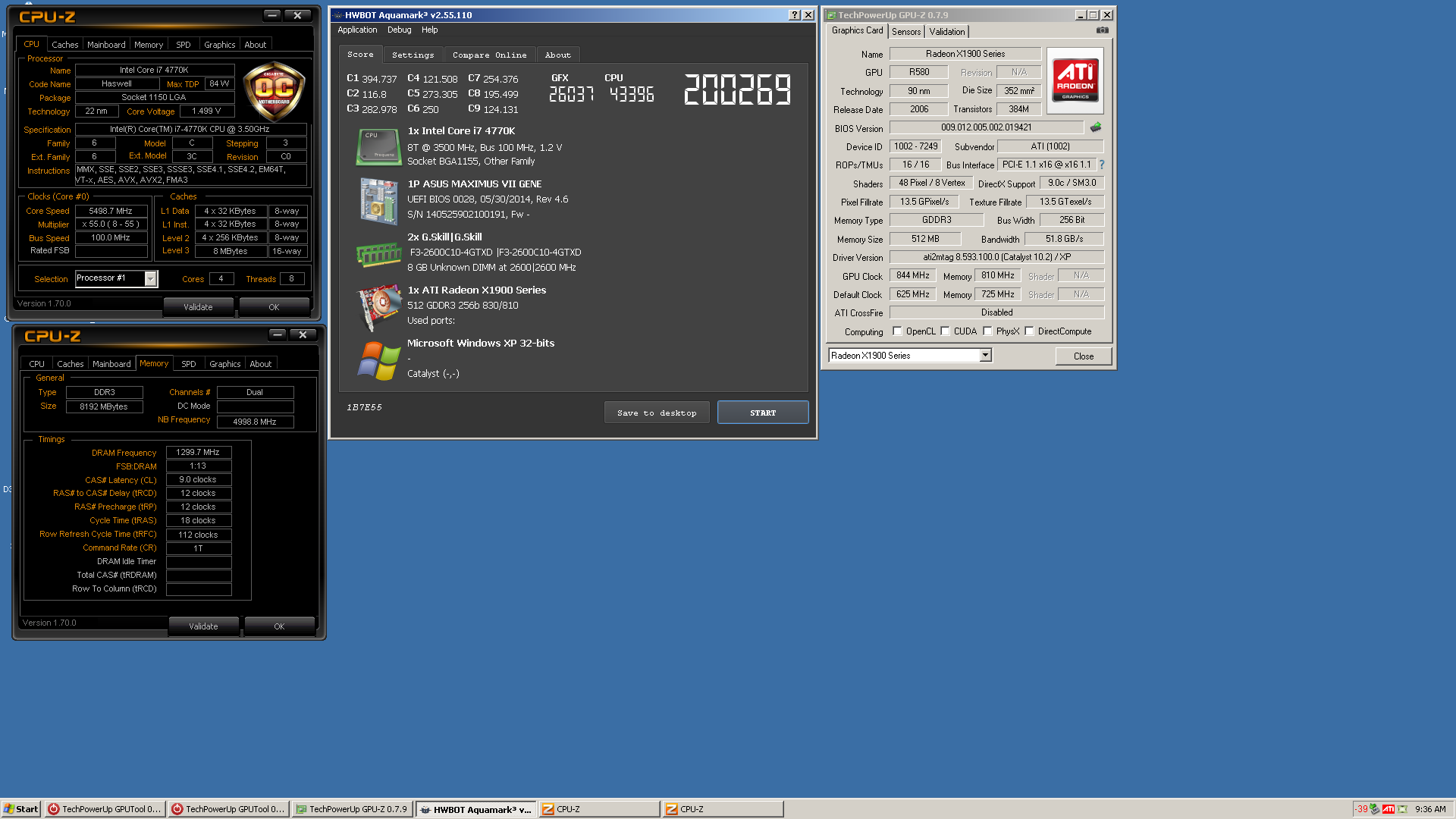1456x819 pixels.
Task: Switch to Caches tab in top CPU-Z
Action: (x=64, y=45)
